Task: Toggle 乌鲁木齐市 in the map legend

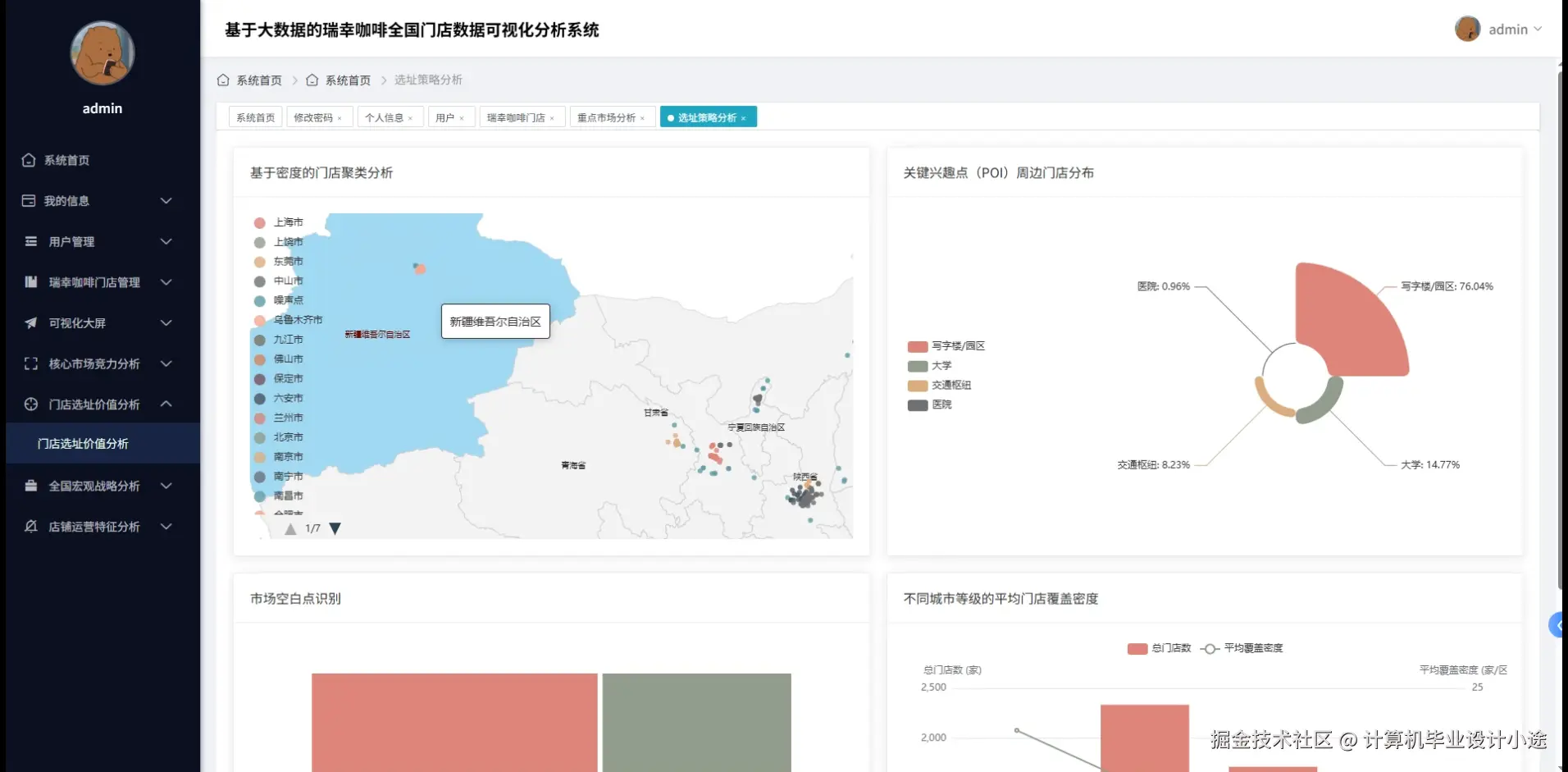Action: (288, 320)
